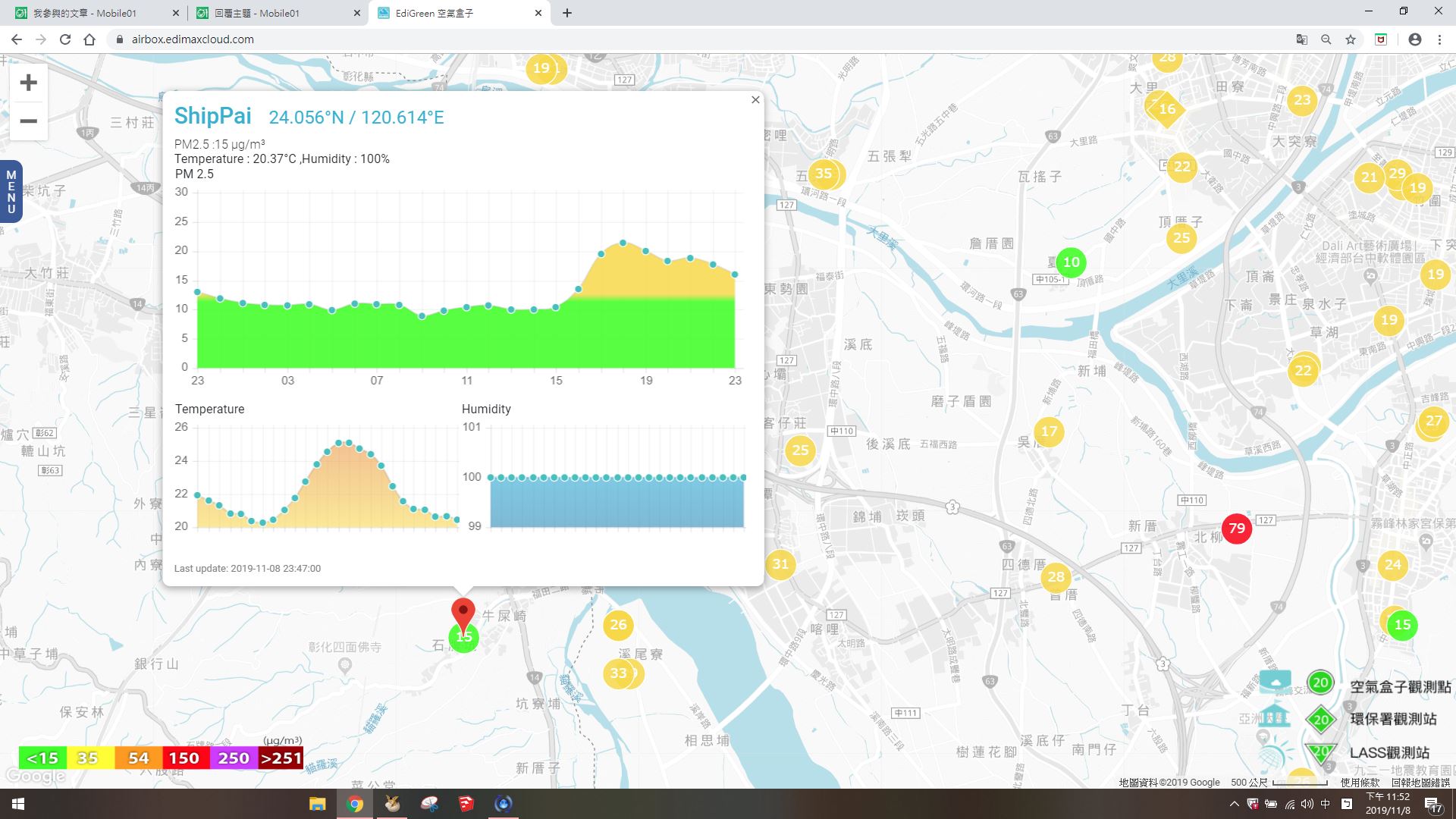Close the ShipPai info popup
The image size is (1456, 819).
tap(755, 100)
